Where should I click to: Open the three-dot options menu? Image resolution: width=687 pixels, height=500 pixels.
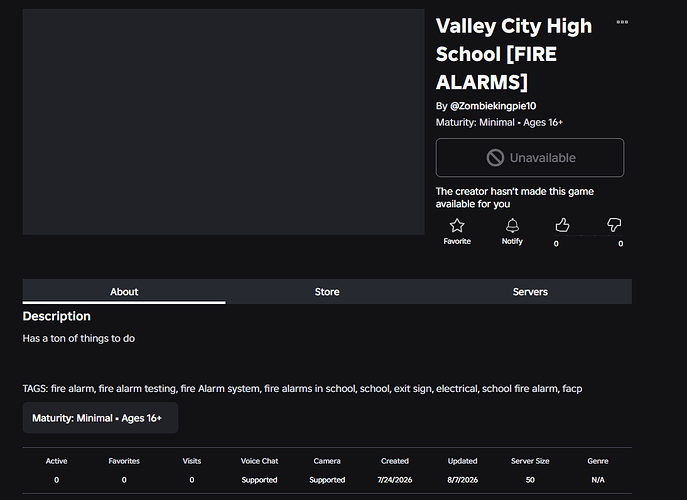[622, 22]
